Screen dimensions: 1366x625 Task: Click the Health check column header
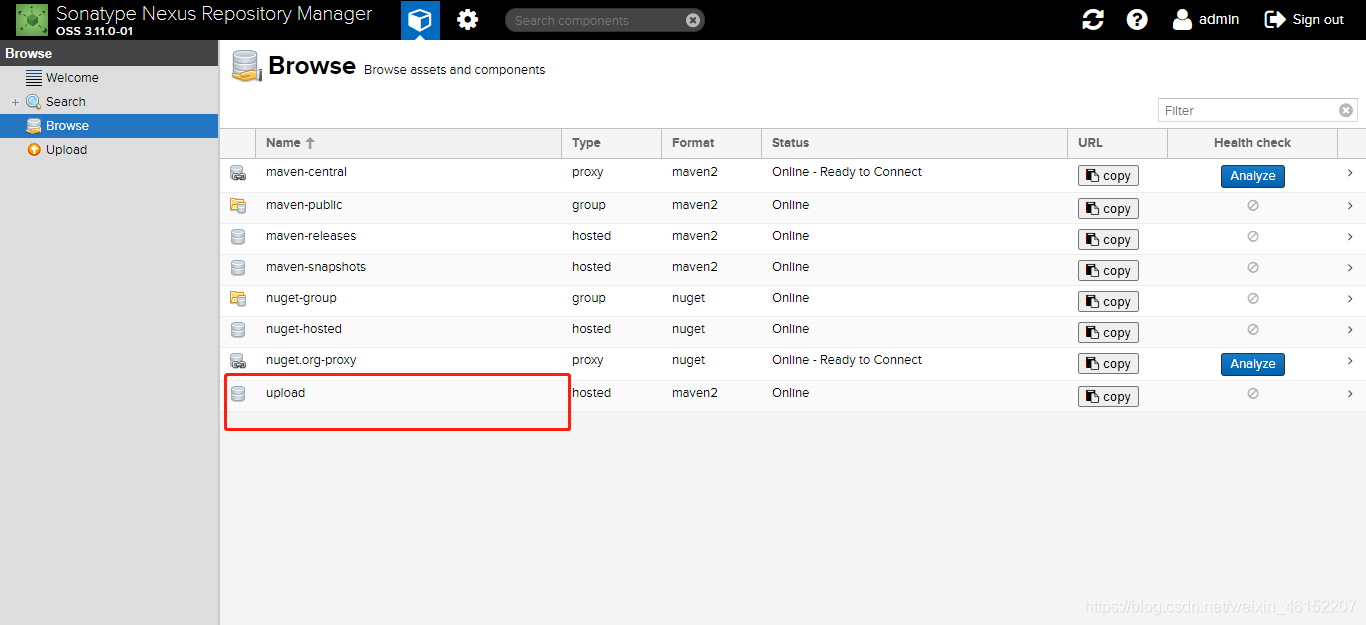(1252, 143)
